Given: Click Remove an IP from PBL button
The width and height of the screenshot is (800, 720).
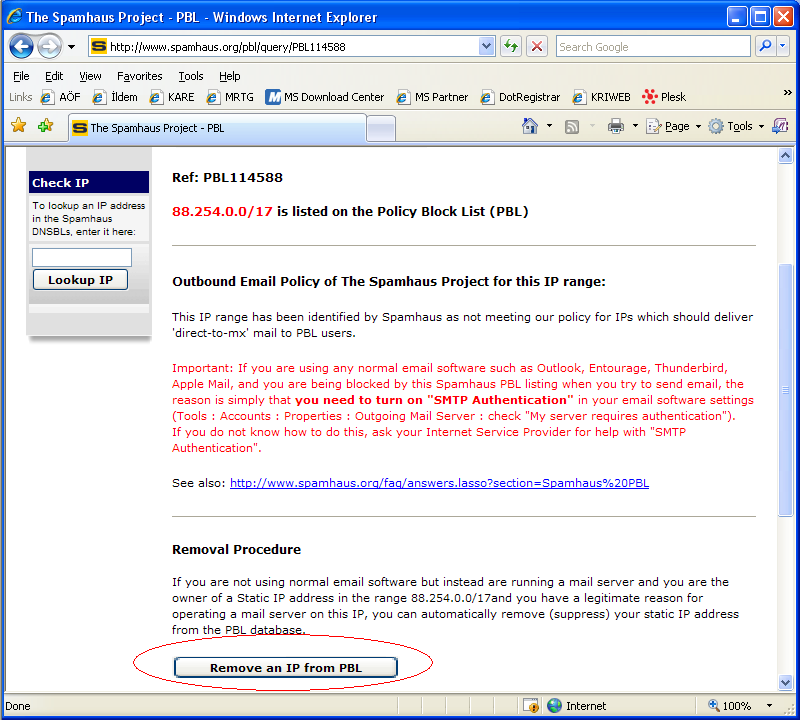Looking at the screenshot, I should pyautogui.click(x=286, y=667).
